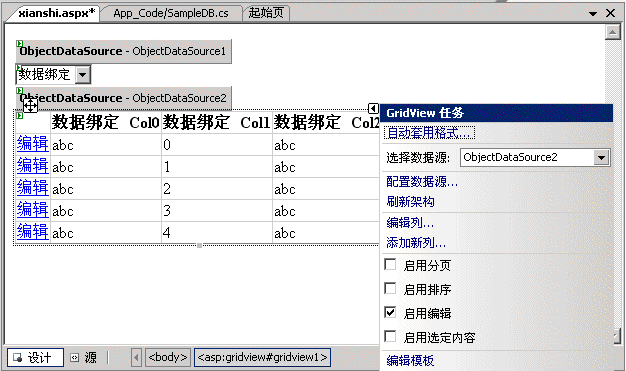Click 编辑 link in row with 2
The height and width of the screenshot is (371, 626).
pos(32,188)
